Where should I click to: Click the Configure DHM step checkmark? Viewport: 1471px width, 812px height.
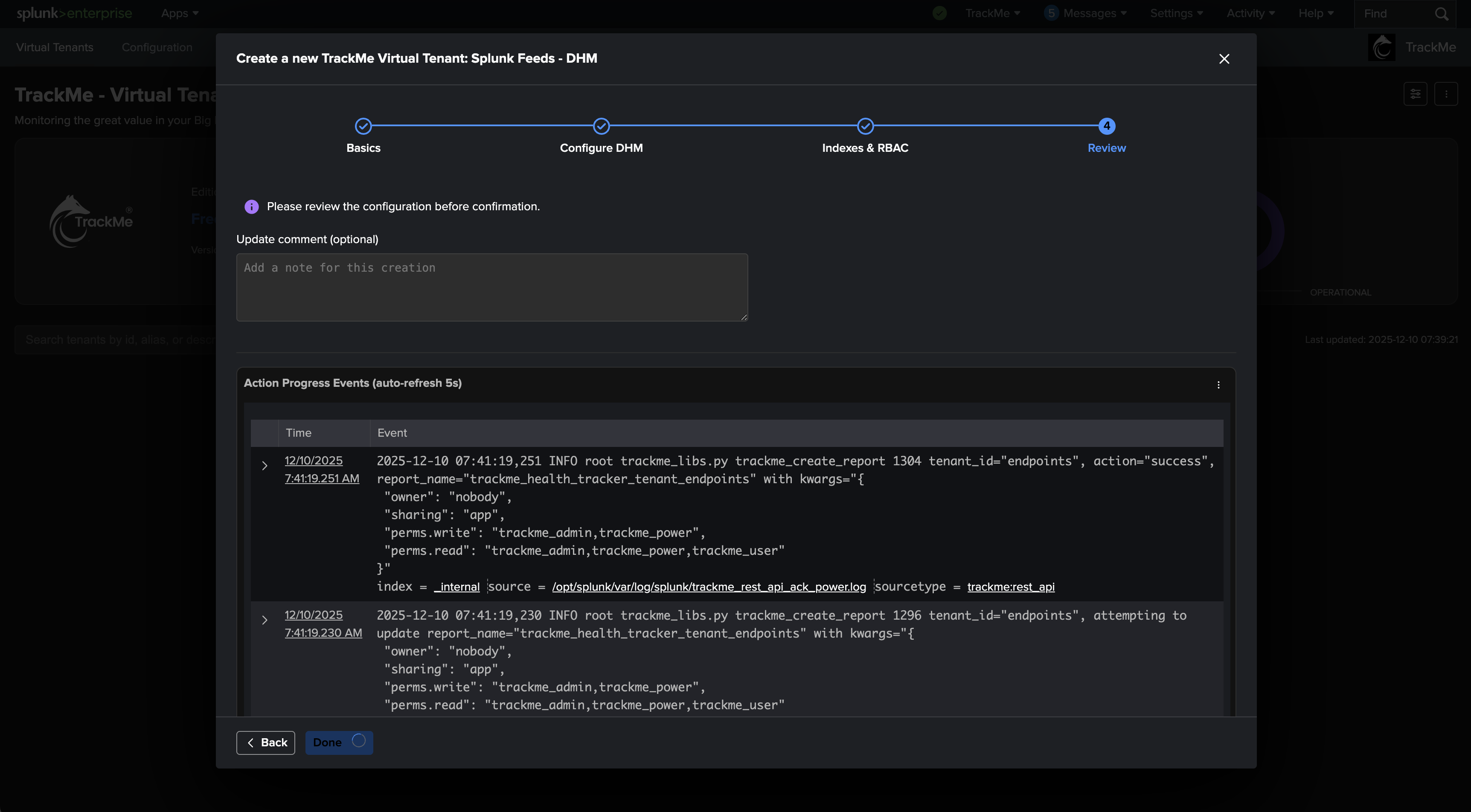pos(601,126)
